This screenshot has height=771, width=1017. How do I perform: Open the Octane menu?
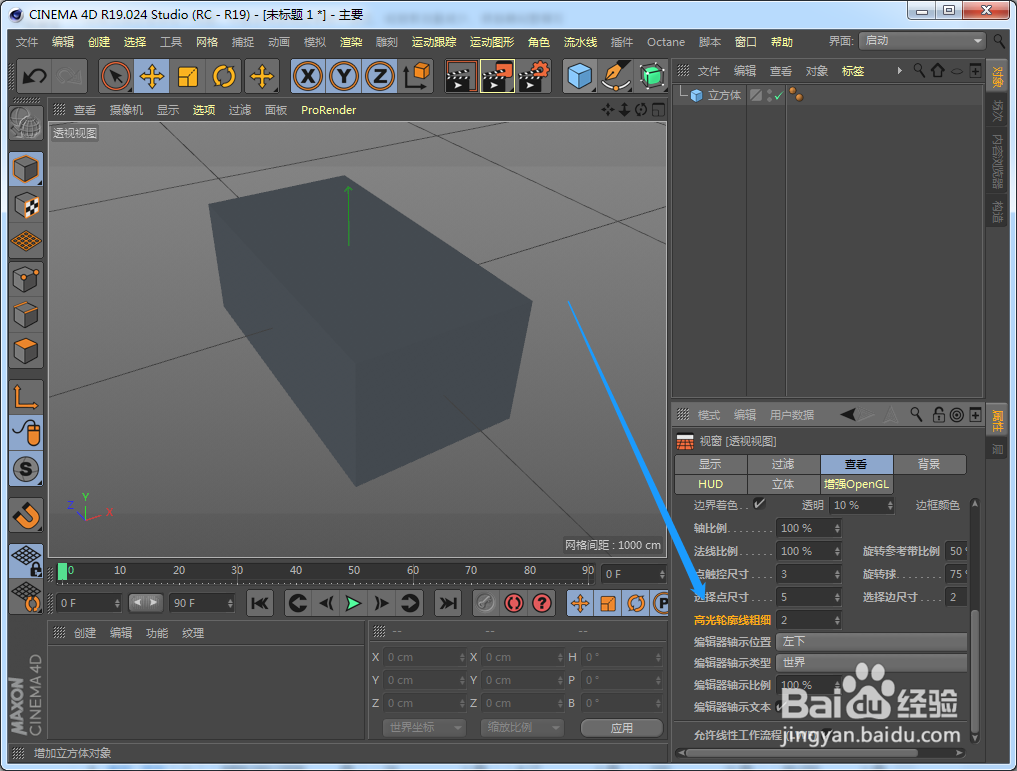point(665,42)
